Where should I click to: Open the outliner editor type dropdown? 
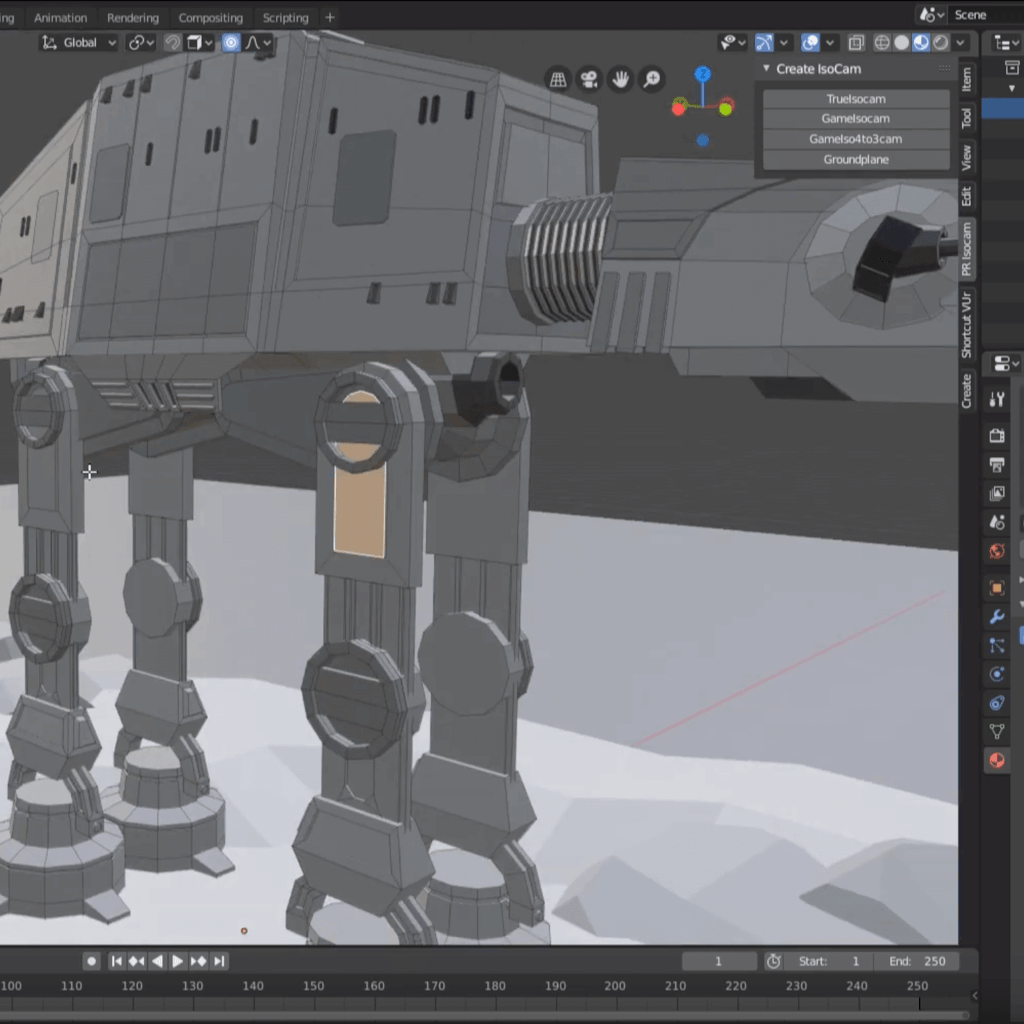[1006, 43]
